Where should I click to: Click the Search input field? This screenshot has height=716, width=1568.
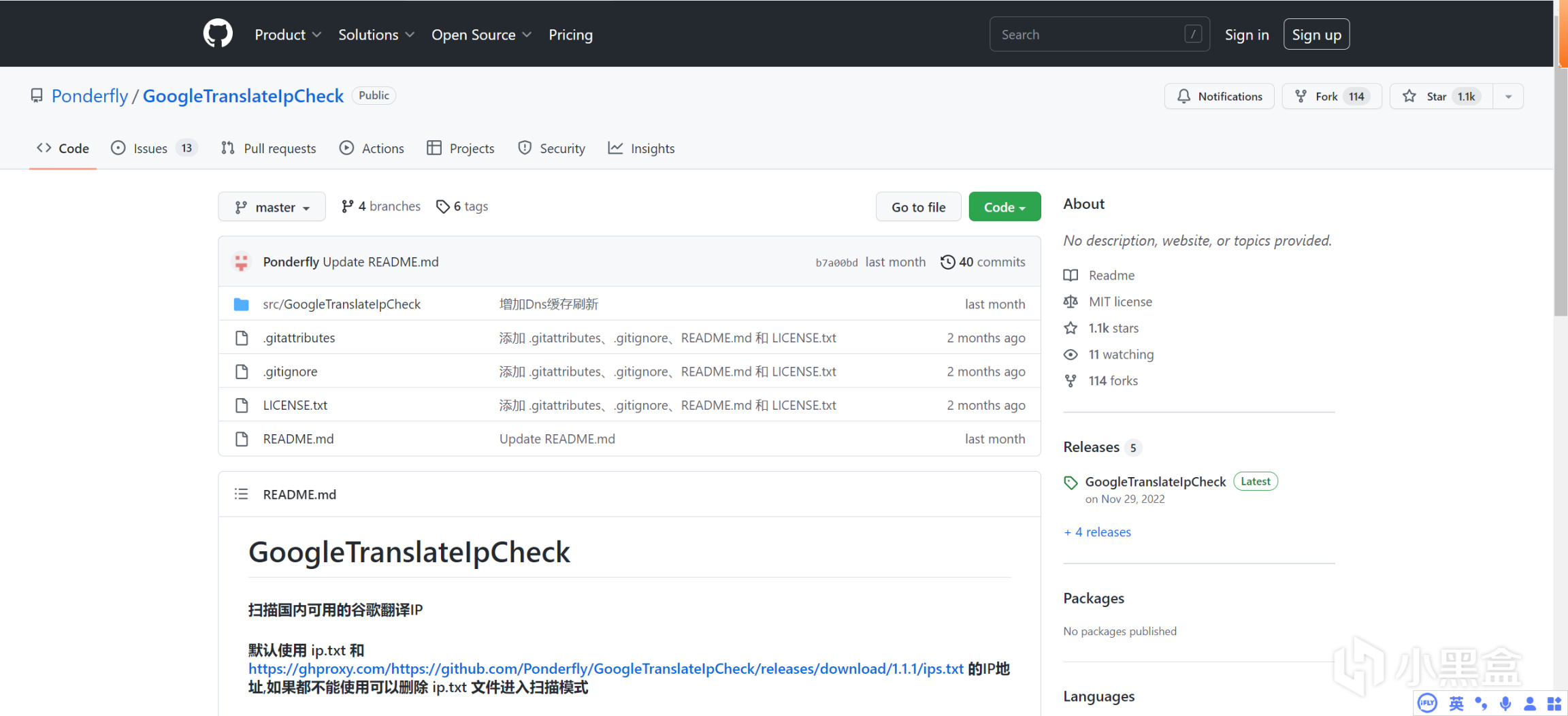[x=1099, y=34]
